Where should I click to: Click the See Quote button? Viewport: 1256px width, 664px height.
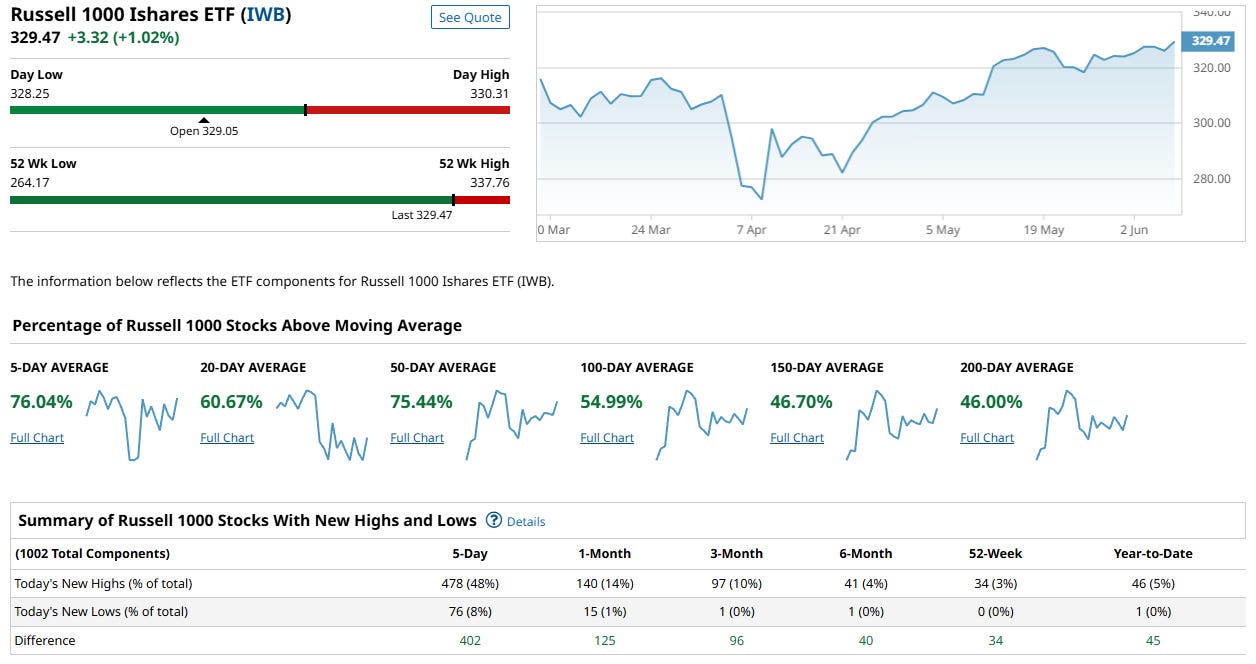(470, 18)
